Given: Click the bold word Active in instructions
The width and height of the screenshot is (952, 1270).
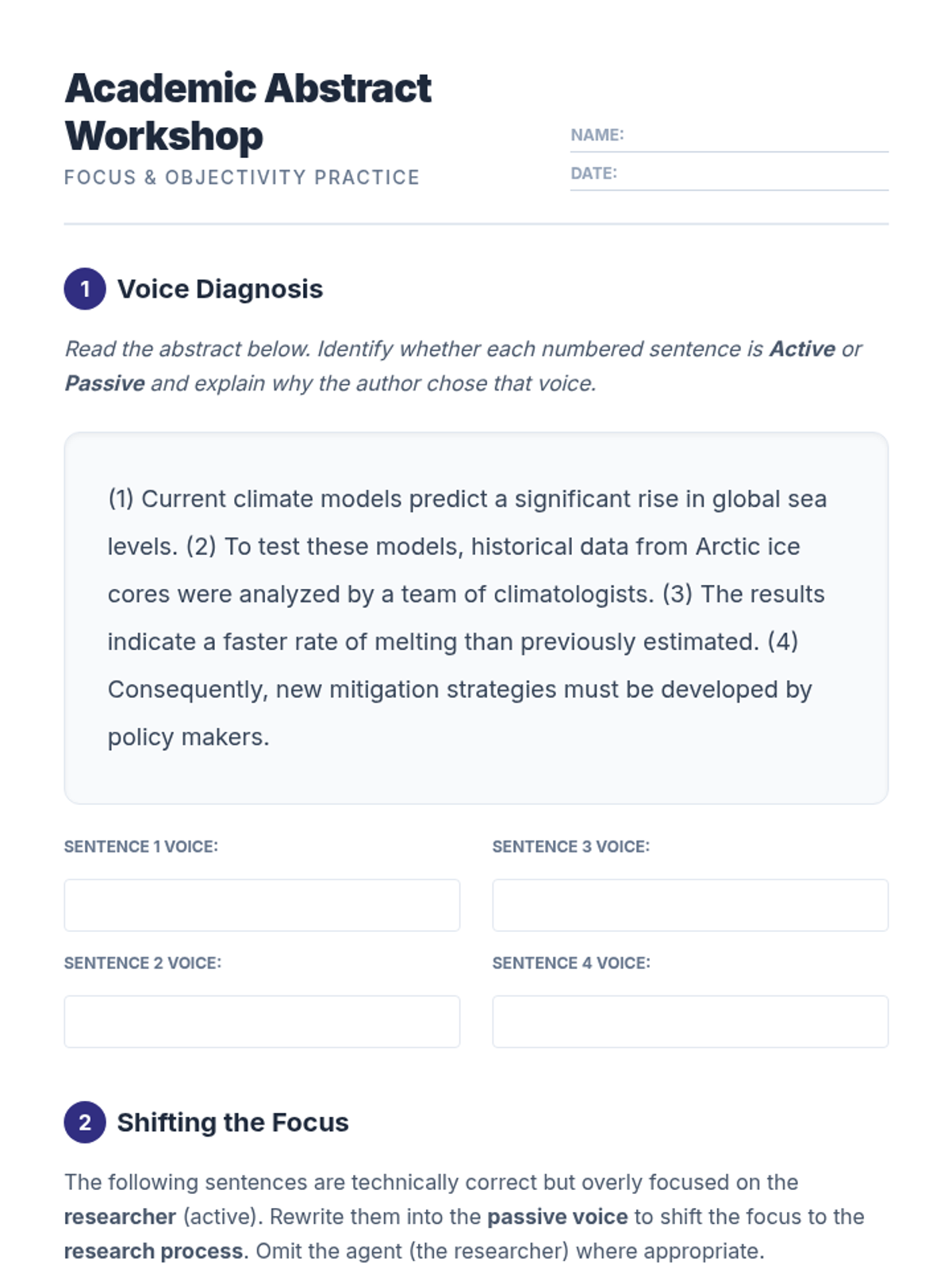Looking at the screenshot, I should pyautogui.click(x=802, y=349).
